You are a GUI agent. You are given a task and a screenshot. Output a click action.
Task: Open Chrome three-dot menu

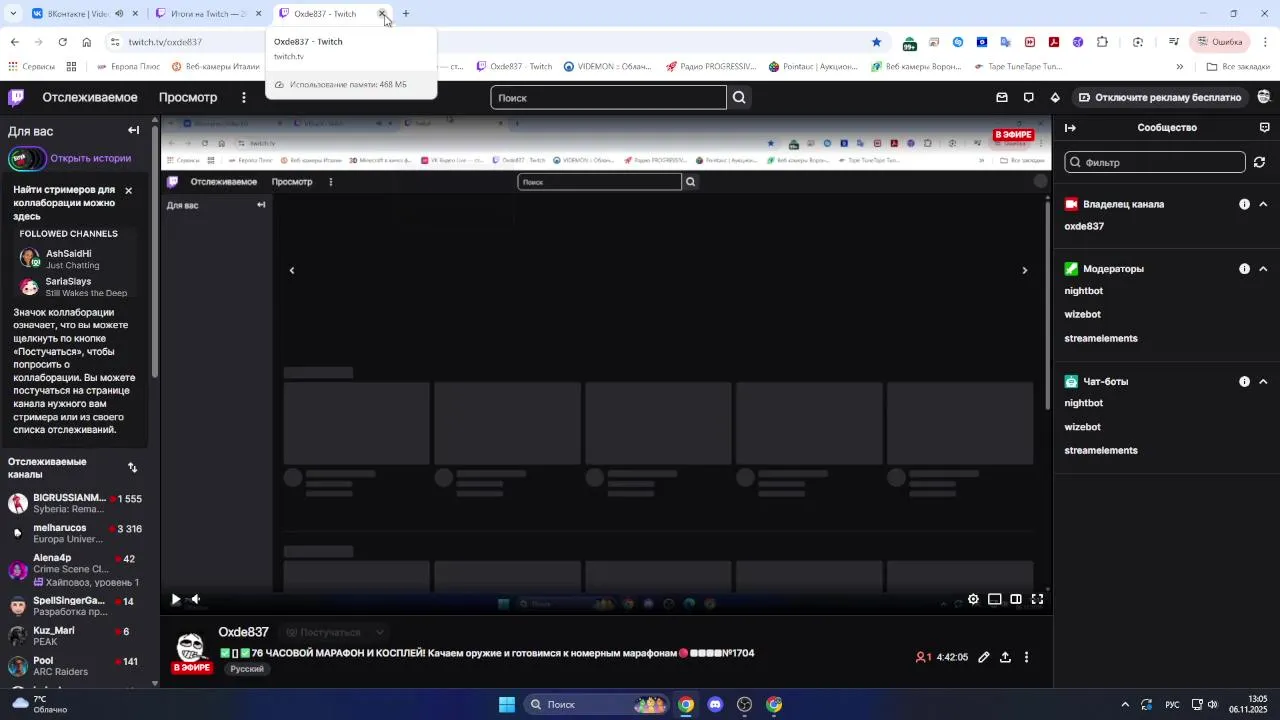point(1265,42)
